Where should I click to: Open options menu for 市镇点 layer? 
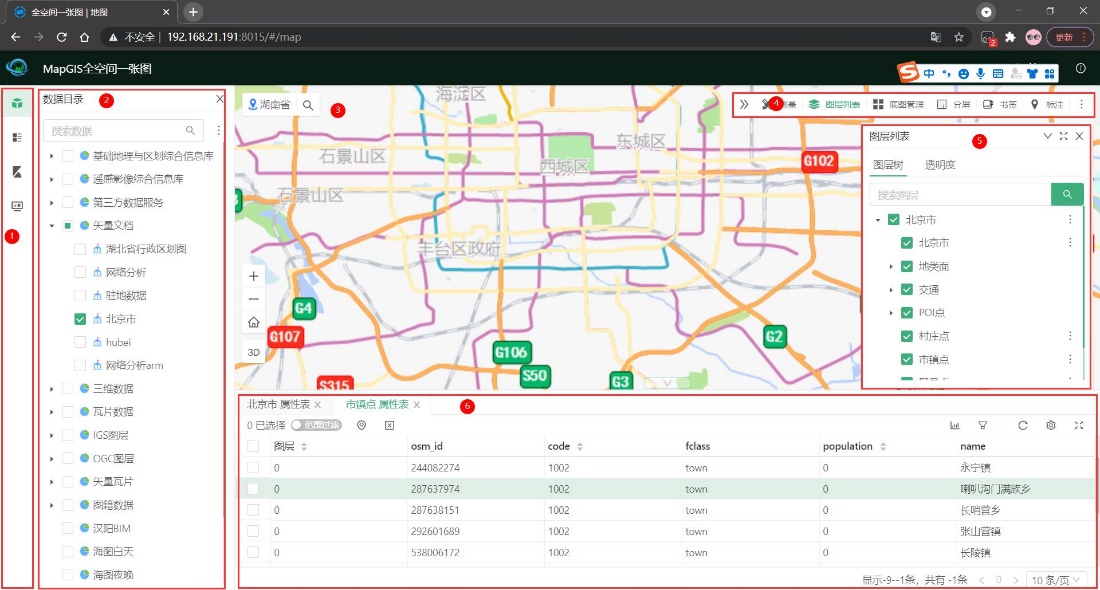(1070, 359)
